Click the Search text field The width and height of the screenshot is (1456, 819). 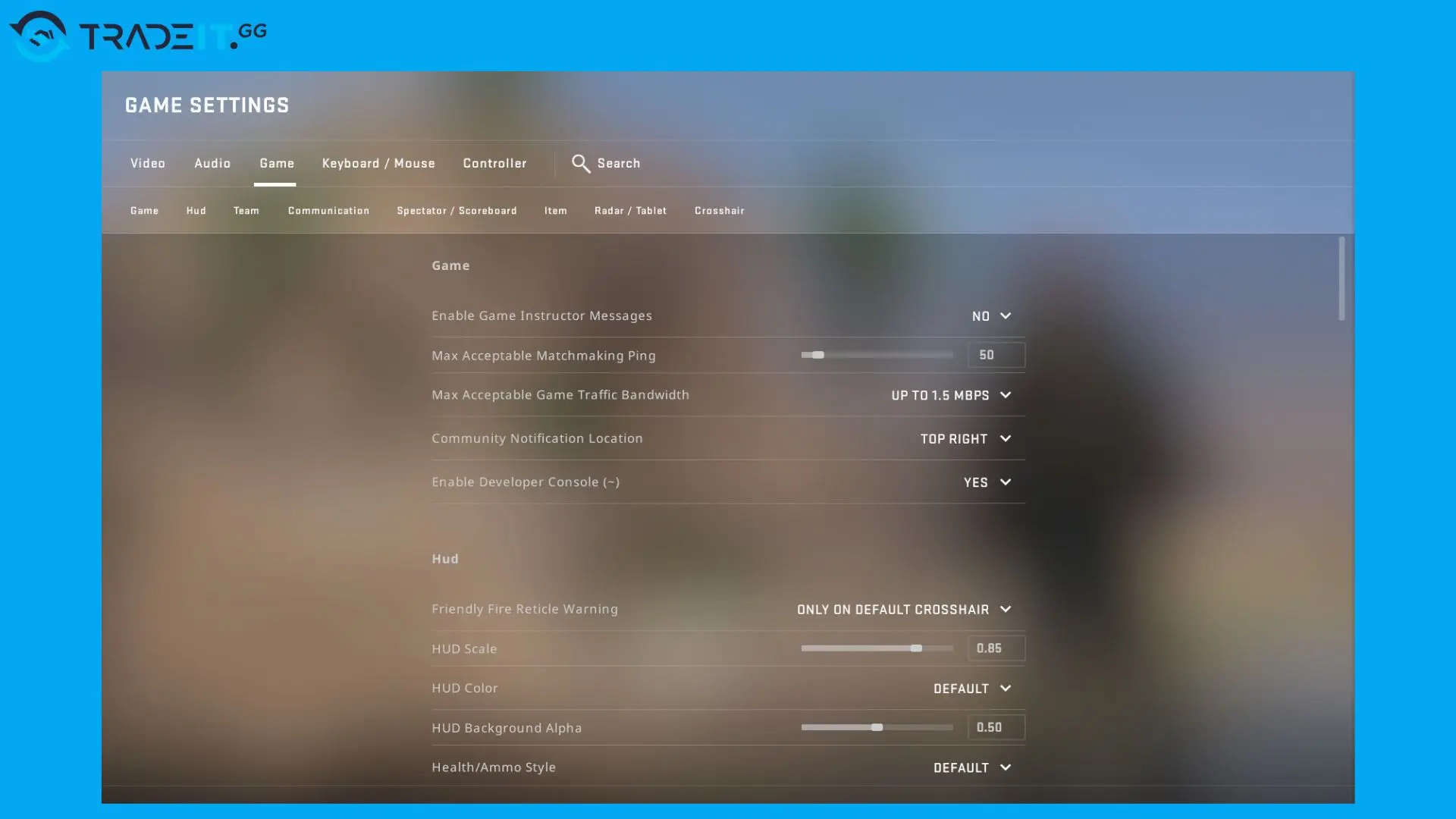[619, 163]
